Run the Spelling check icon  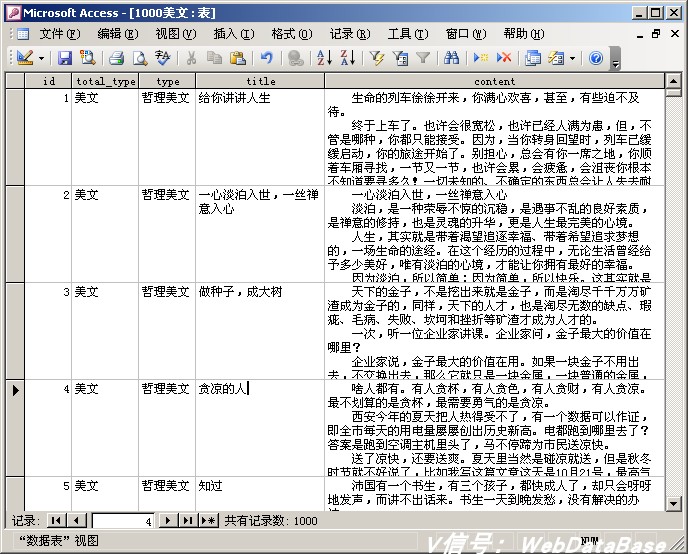(162, 58)
